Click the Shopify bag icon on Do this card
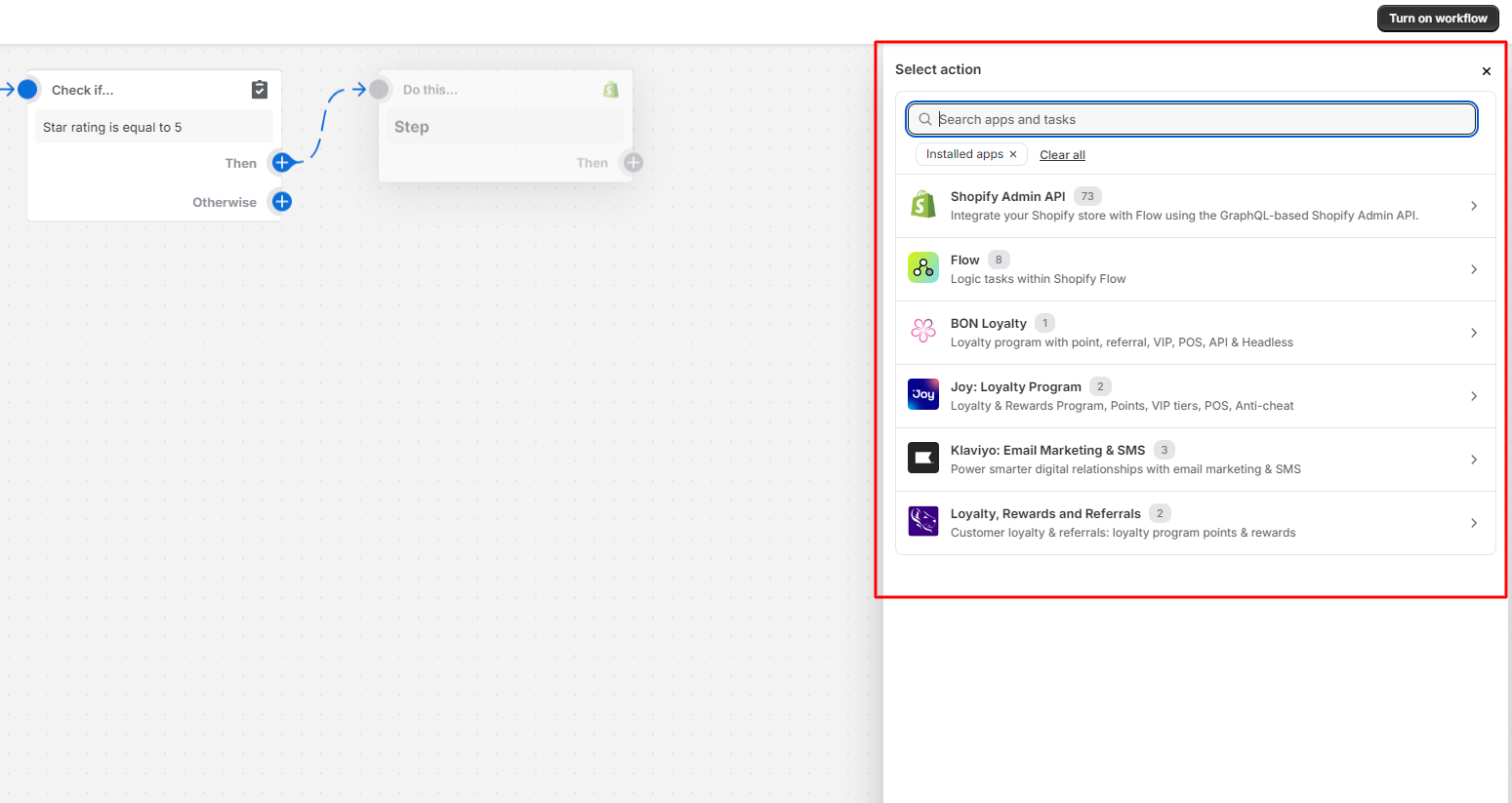 611,90
